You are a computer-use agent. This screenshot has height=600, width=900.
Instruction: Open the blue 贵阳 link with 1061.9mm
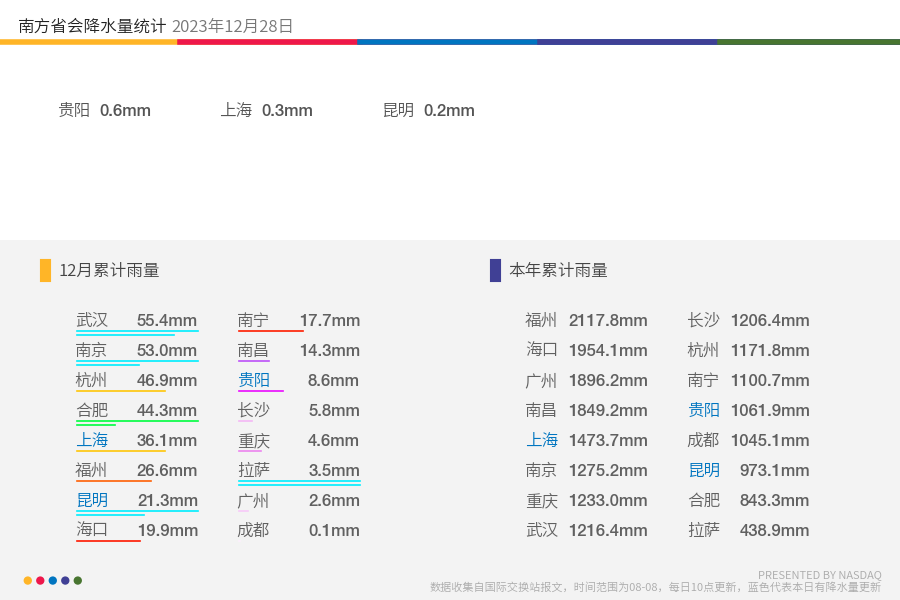tap(704, 411)
